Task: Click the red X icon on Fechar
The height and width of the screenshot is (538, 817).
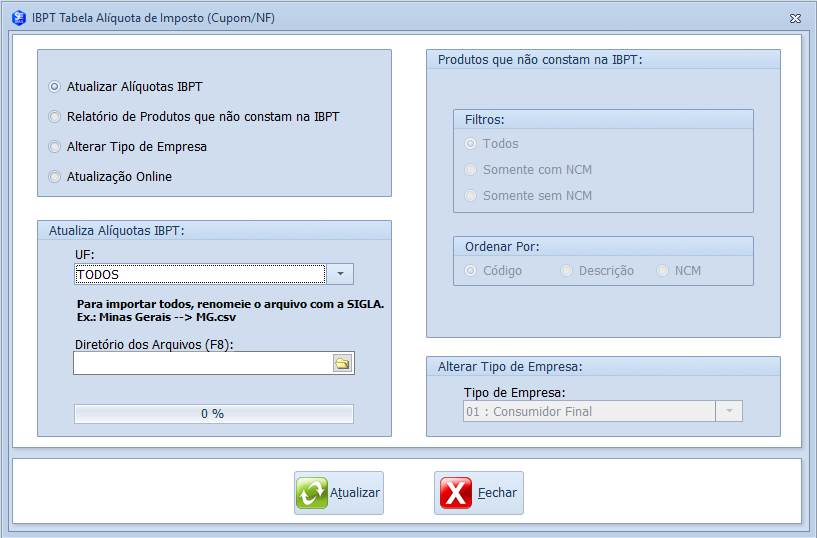Action: click(x=456, y=493)
